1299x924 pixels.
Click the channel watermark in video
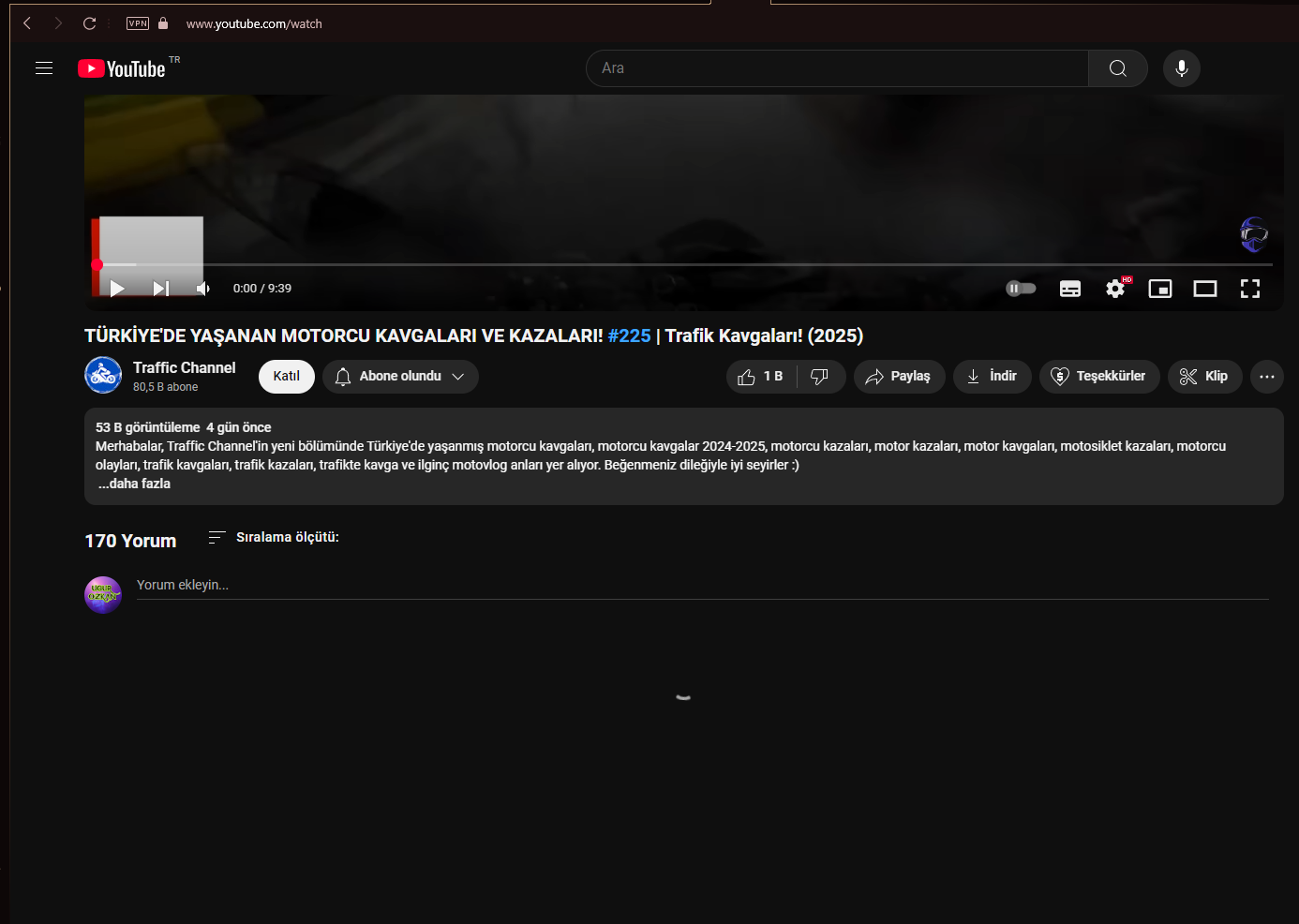1254,234
